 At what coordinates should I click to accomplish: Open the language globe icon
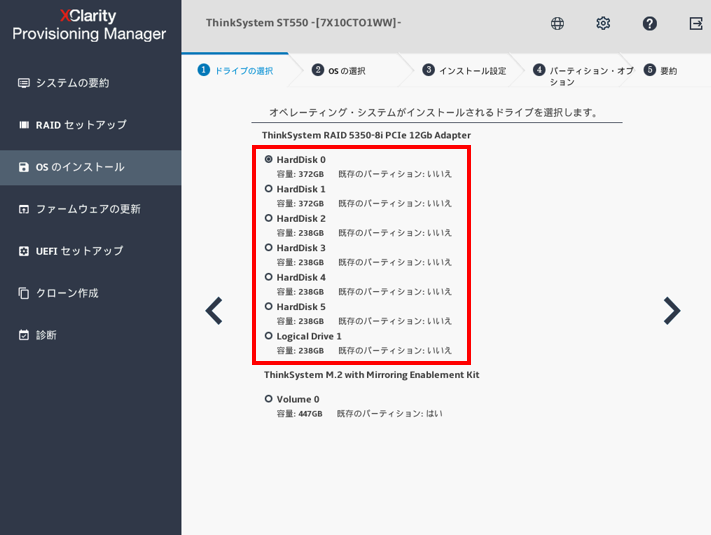coord(557,23)
